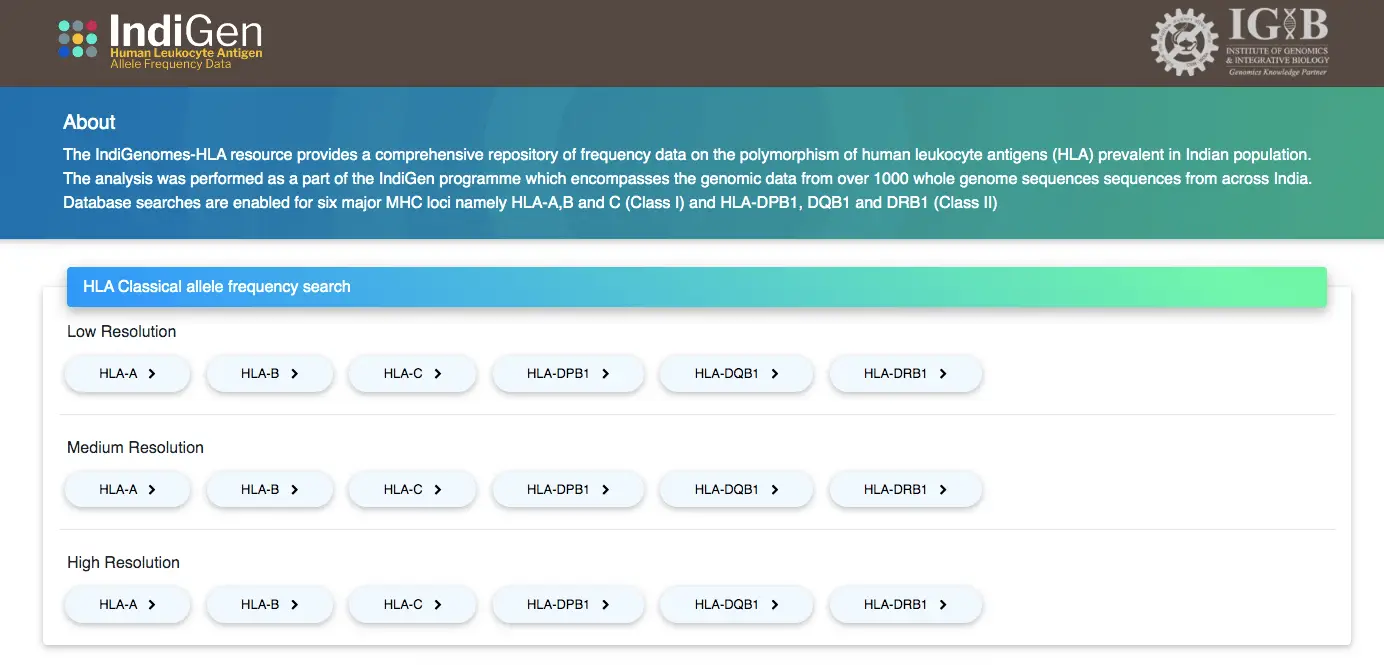The height and width of the screenshot is (665, 1384).
Task: Click the HLA Classical allele frequency search header
Action: pyautogui.click(x=696, y=287)
